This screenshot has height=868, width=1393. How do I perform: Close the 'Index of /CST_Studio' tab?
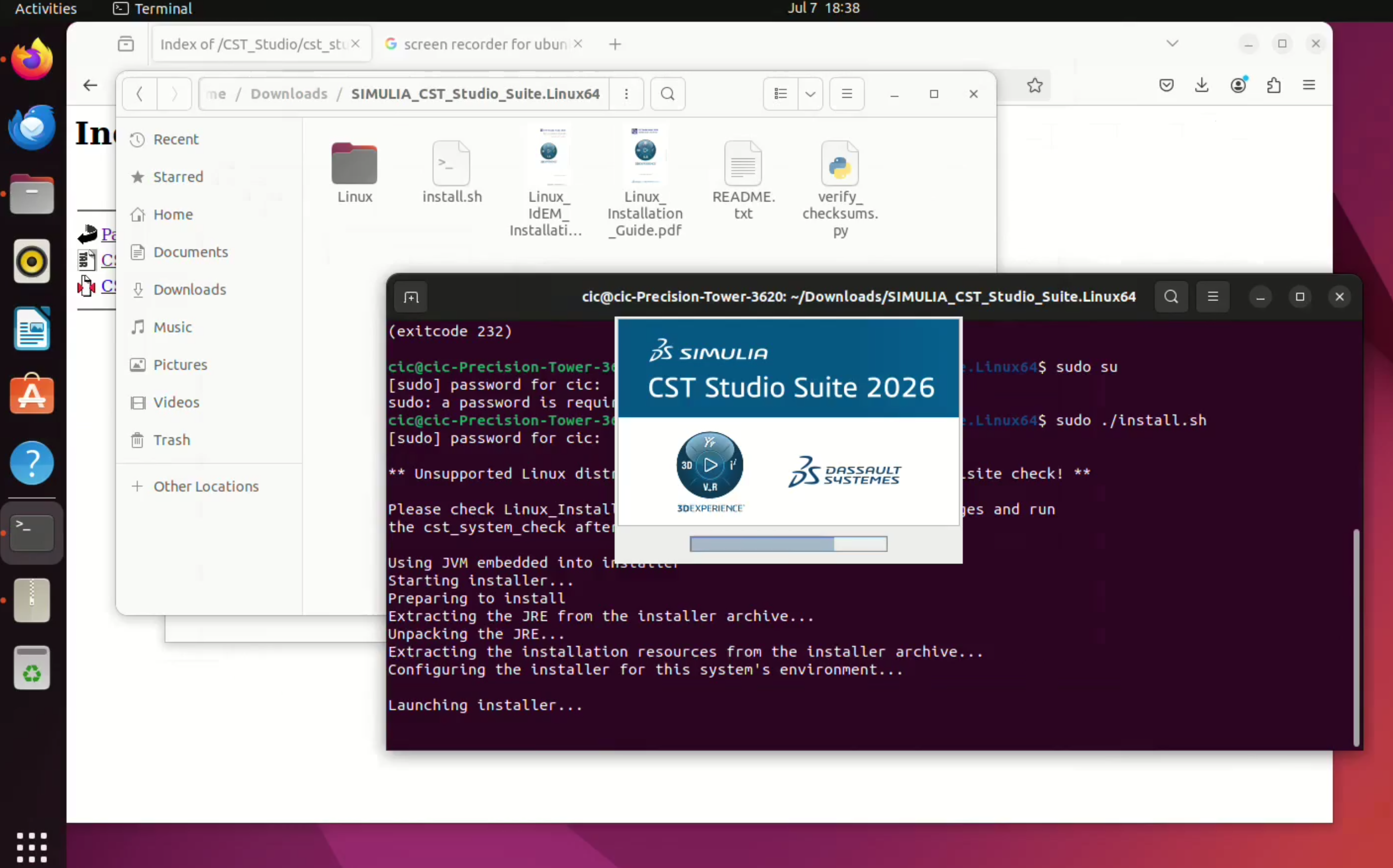[356, 44]
